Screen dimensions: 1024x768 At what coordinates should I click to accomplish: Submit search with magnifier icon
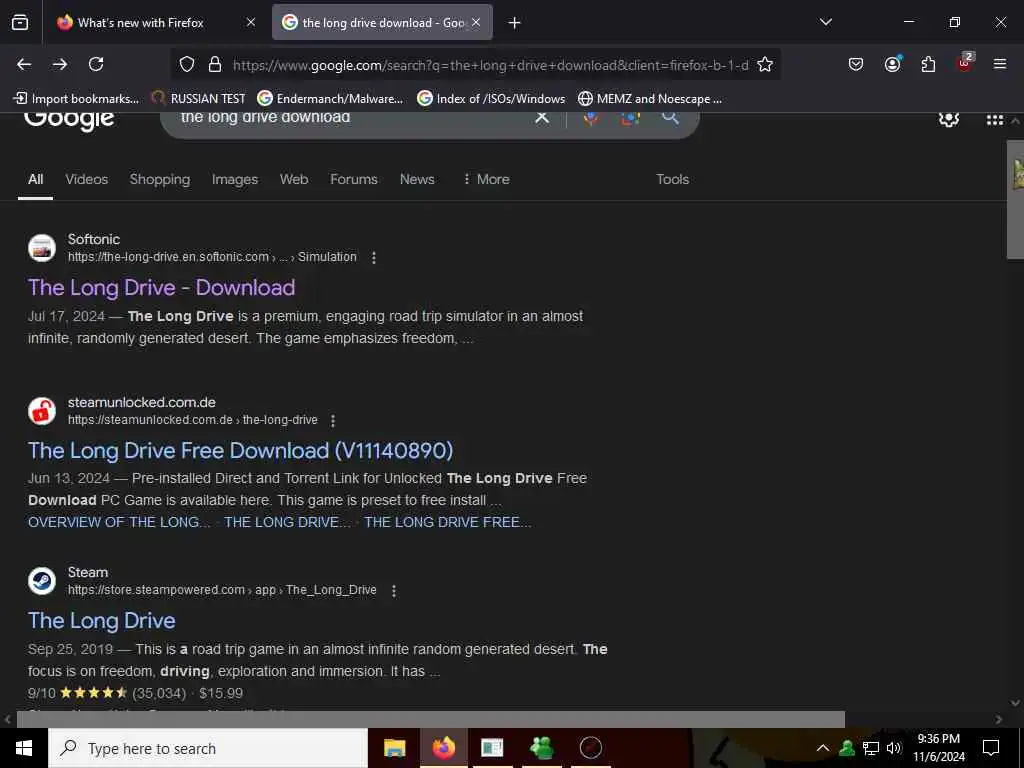click(670, 118)
